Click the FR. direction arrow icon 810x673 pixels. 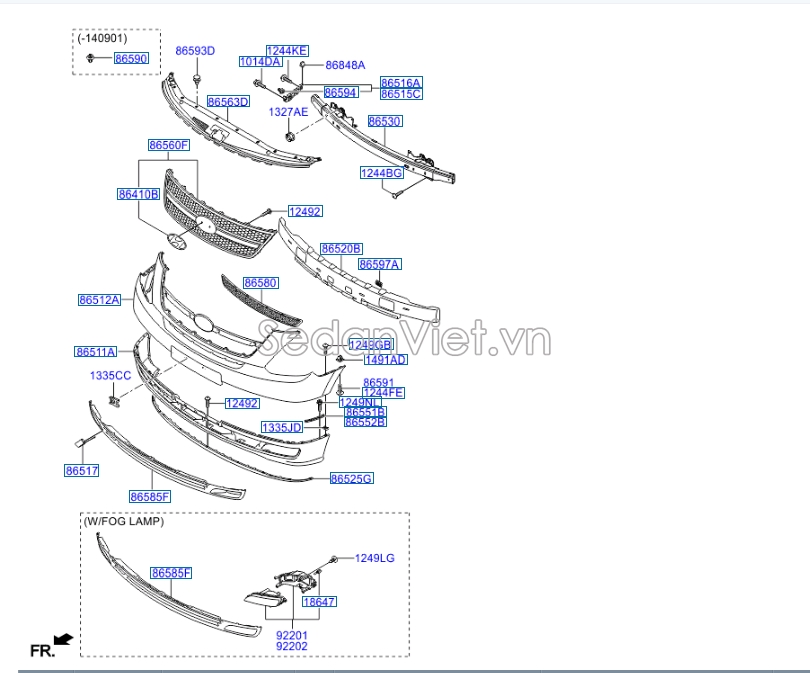click(63, 639)
